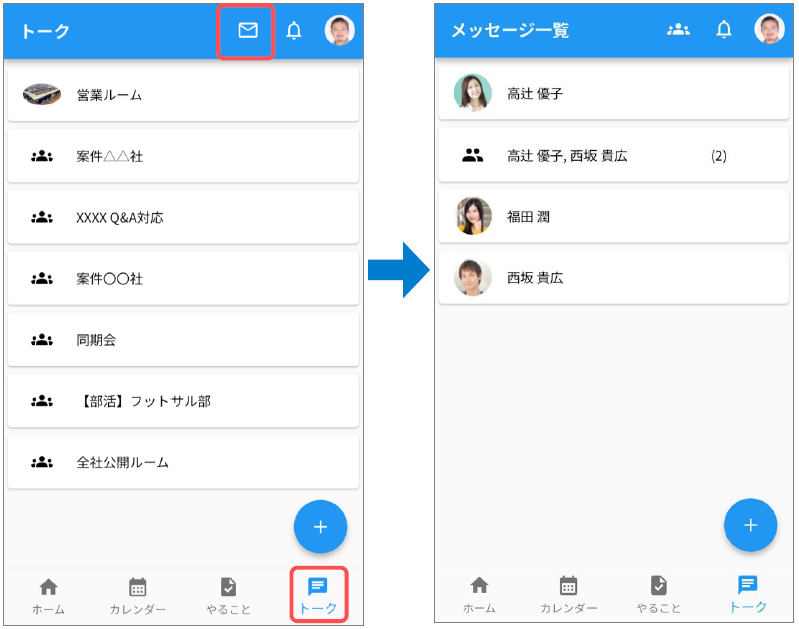Screen dimensions: 799x629
Task: Open the 同期会 talk room
Action: click(x=183, y=339)
